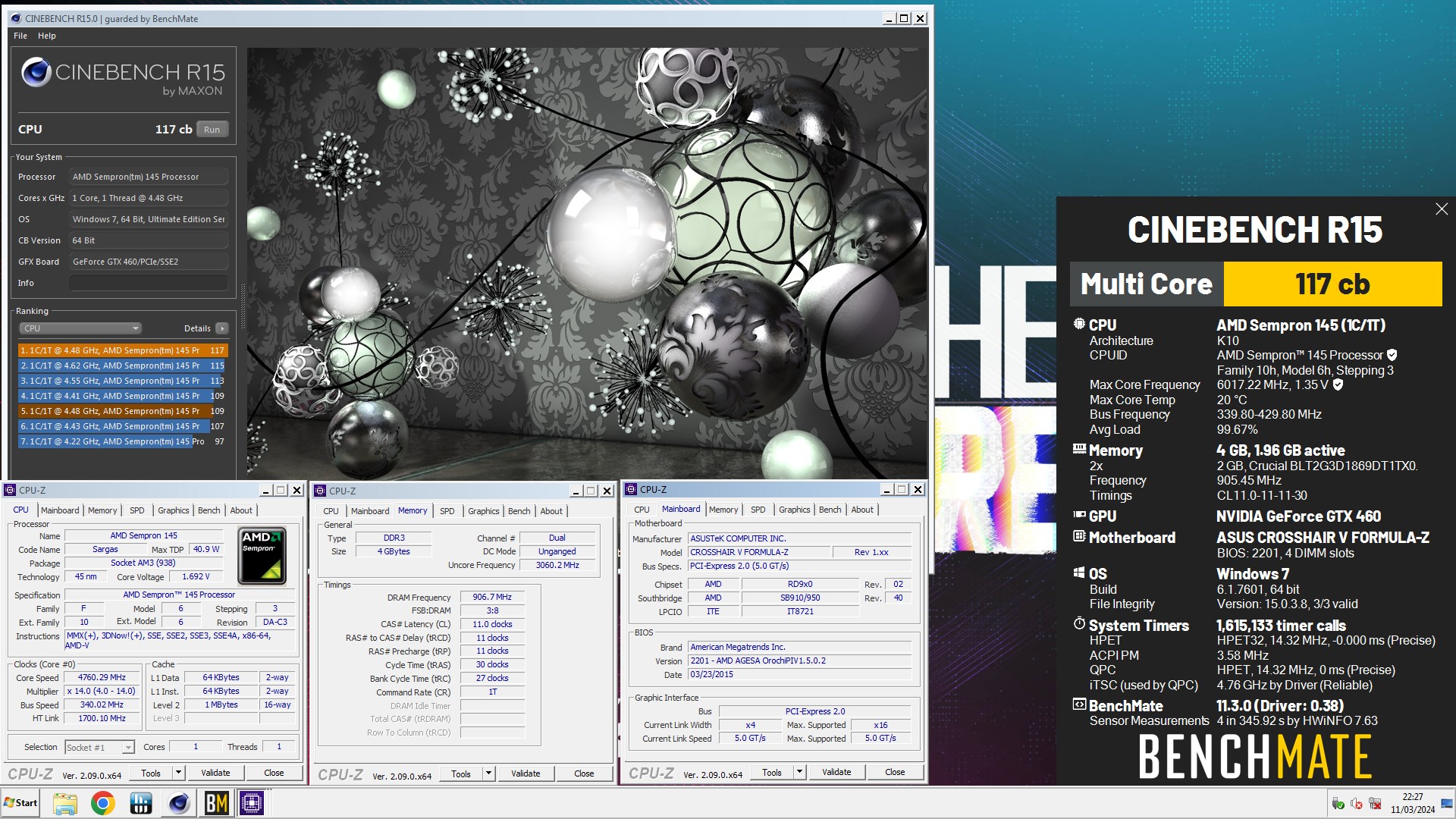This screenshot has width=1456, height=819.
Task: Click Close button in right CPU-Z window
Action: [895, 772]
